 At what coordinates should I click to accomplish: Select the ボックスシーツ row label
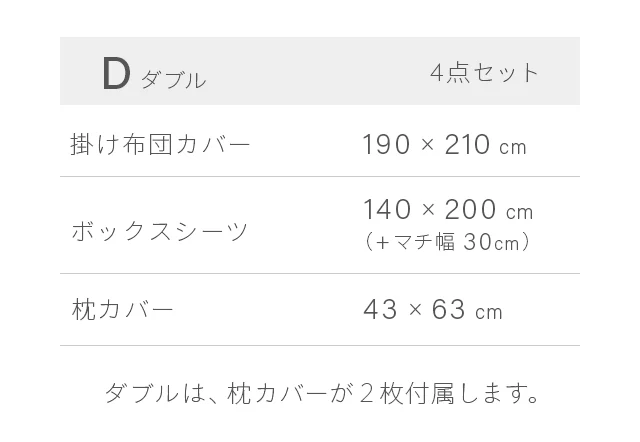click(160, 231)
